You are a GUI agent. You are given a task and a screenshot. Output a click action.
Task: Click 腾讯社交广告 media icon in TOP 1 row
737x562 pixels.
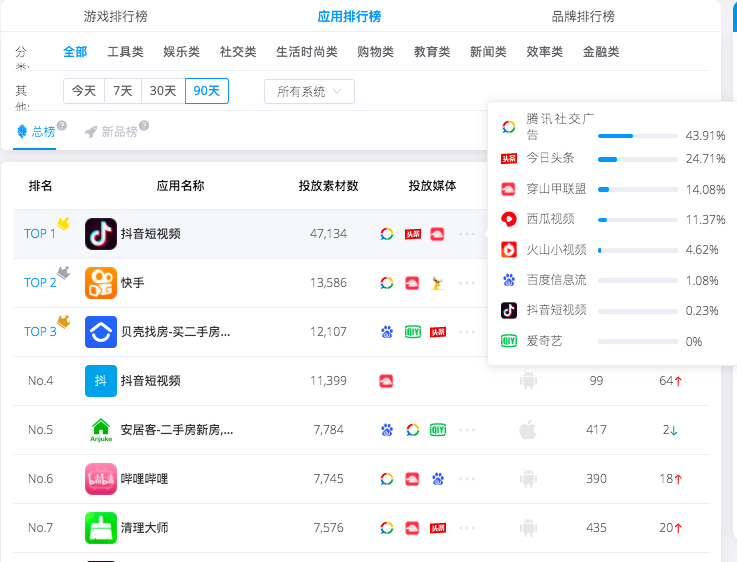[x=387, y=234]
